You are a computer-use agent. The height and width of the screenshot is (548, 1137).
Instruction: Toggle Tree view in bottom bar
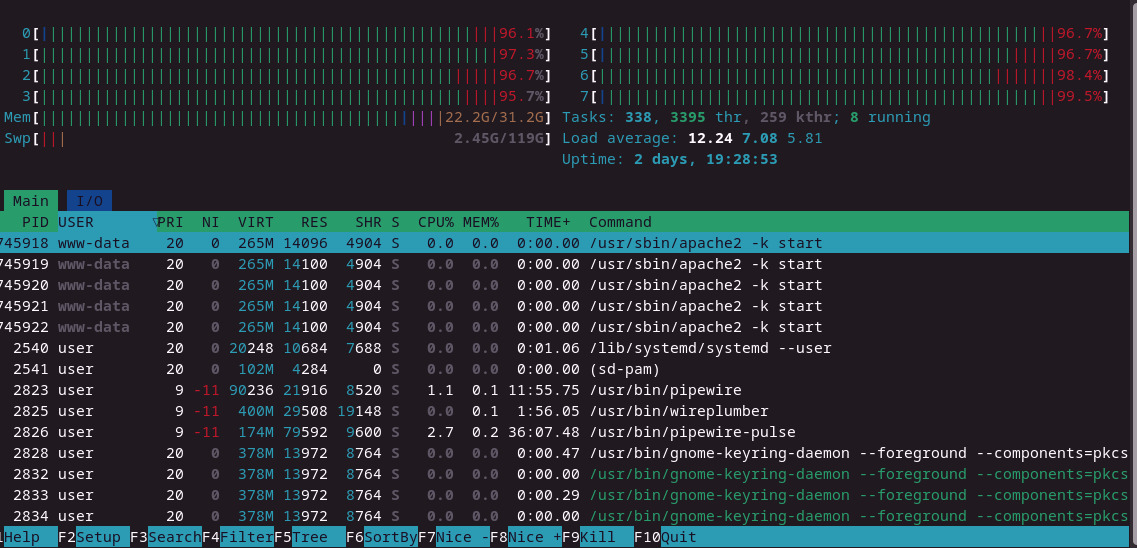click(318, 537)
